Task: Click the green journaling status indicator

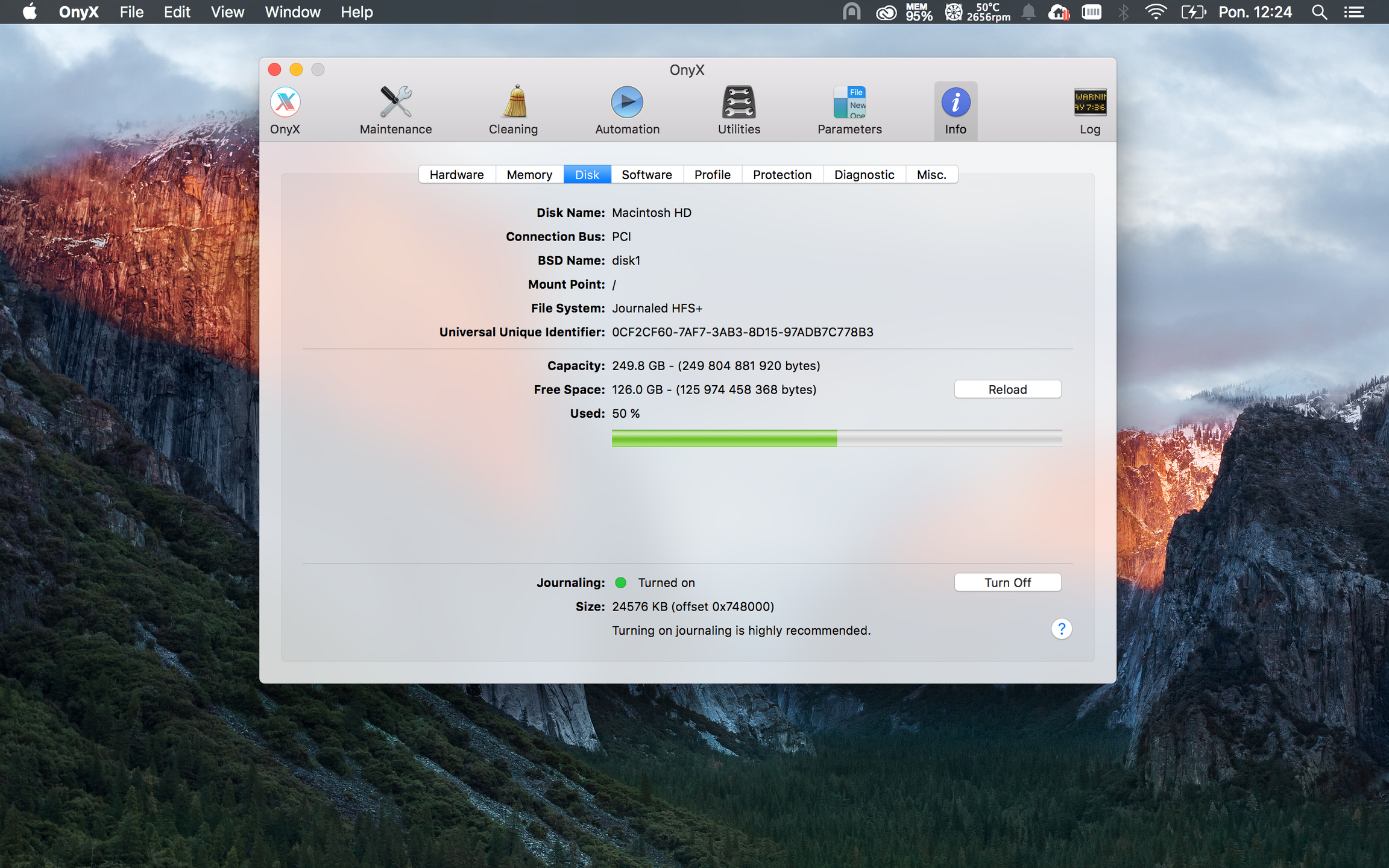Action: [x=620, y=582]
